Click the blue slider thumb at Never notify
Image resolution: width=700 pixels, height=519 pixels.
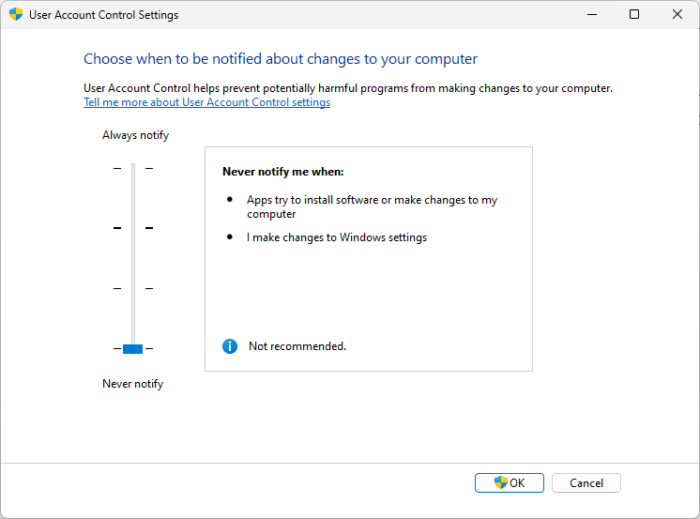coord(133,348)
